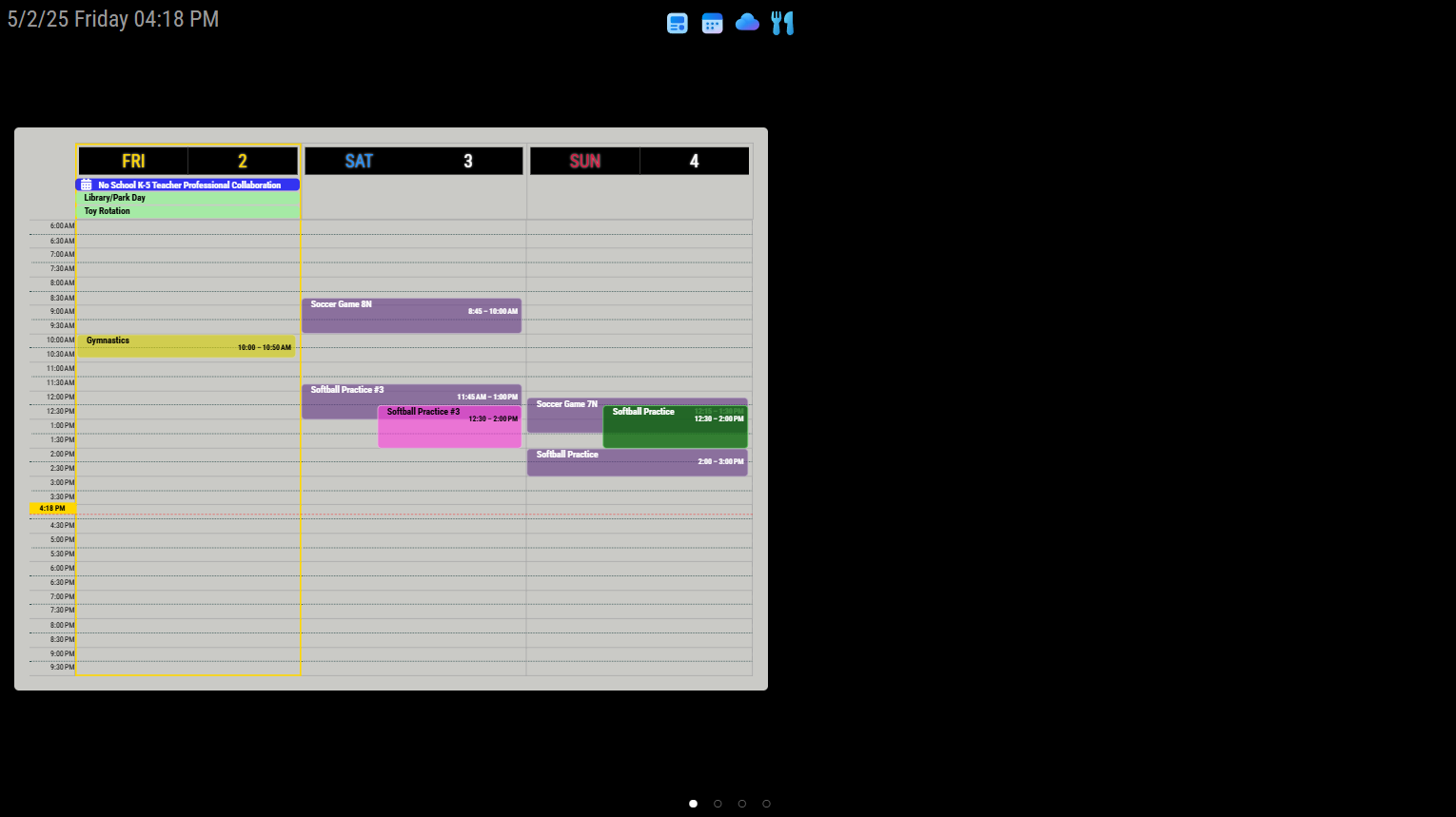Go to first page indicator dot
Screen dimensions: 1456x817
pos(693,804)
